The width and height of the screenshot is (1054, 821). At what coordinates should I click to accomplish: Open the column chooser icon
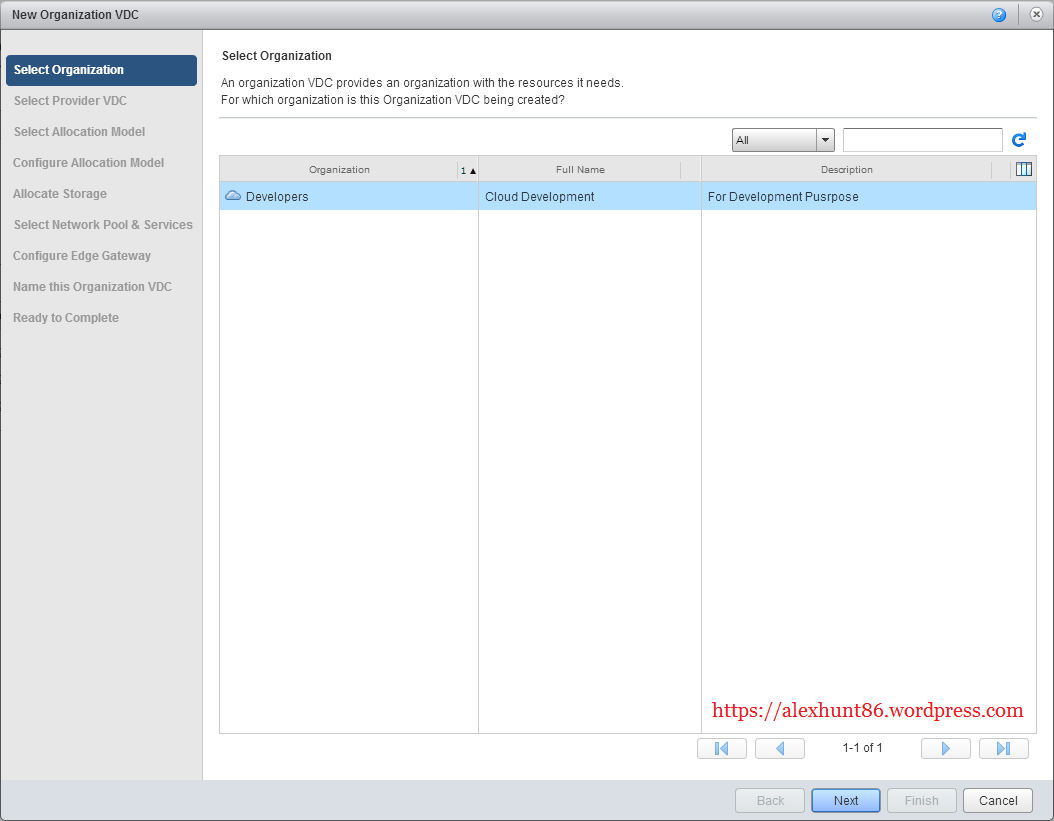click(x=1023, y=170)
